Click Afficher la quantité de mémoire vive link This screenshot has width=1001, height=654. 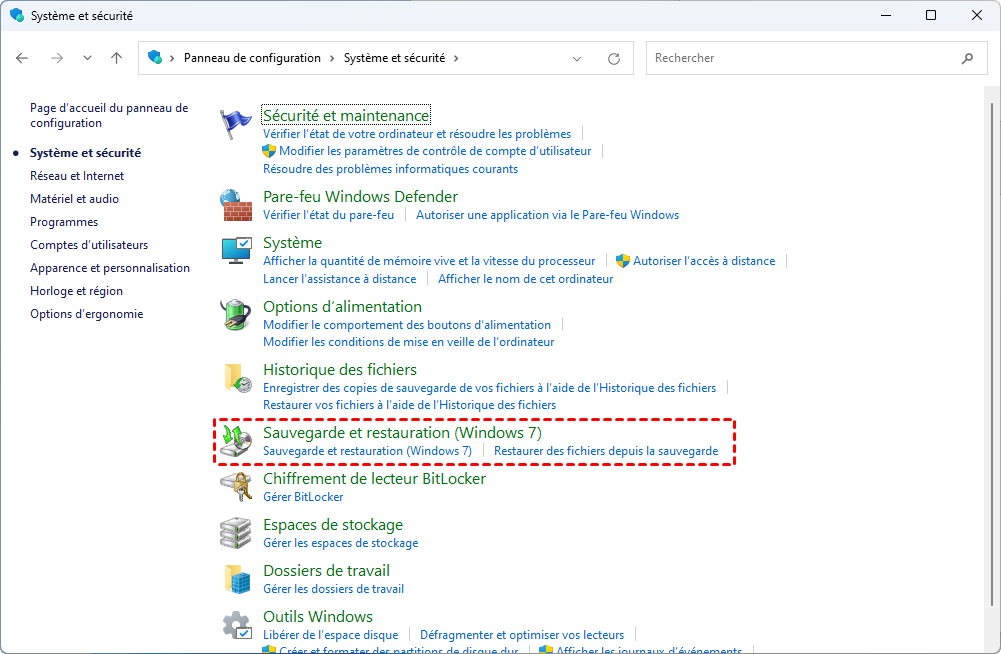point(429,261)
